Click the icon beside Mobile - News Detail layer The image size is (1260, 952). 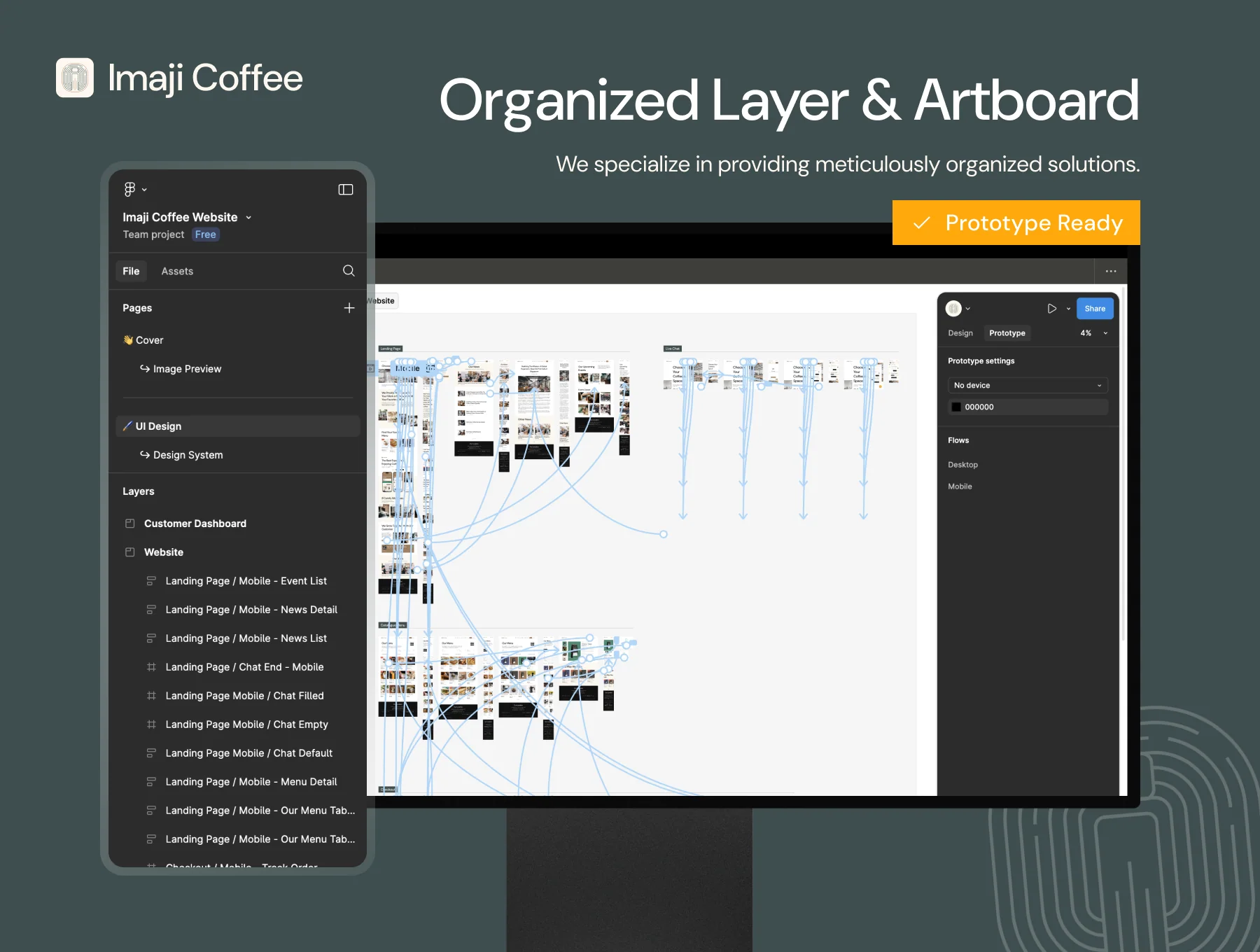151,610
